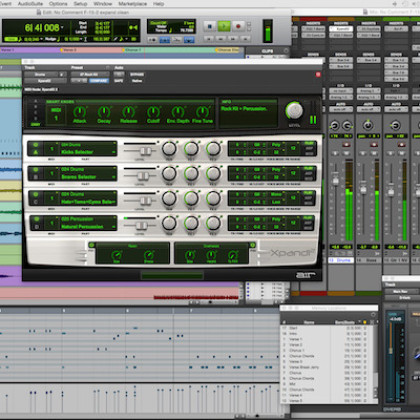Open the Options menu
Image resolution: width=420 pixels, height=420 pixels.
pyautogui.click(x=58, y=4)
